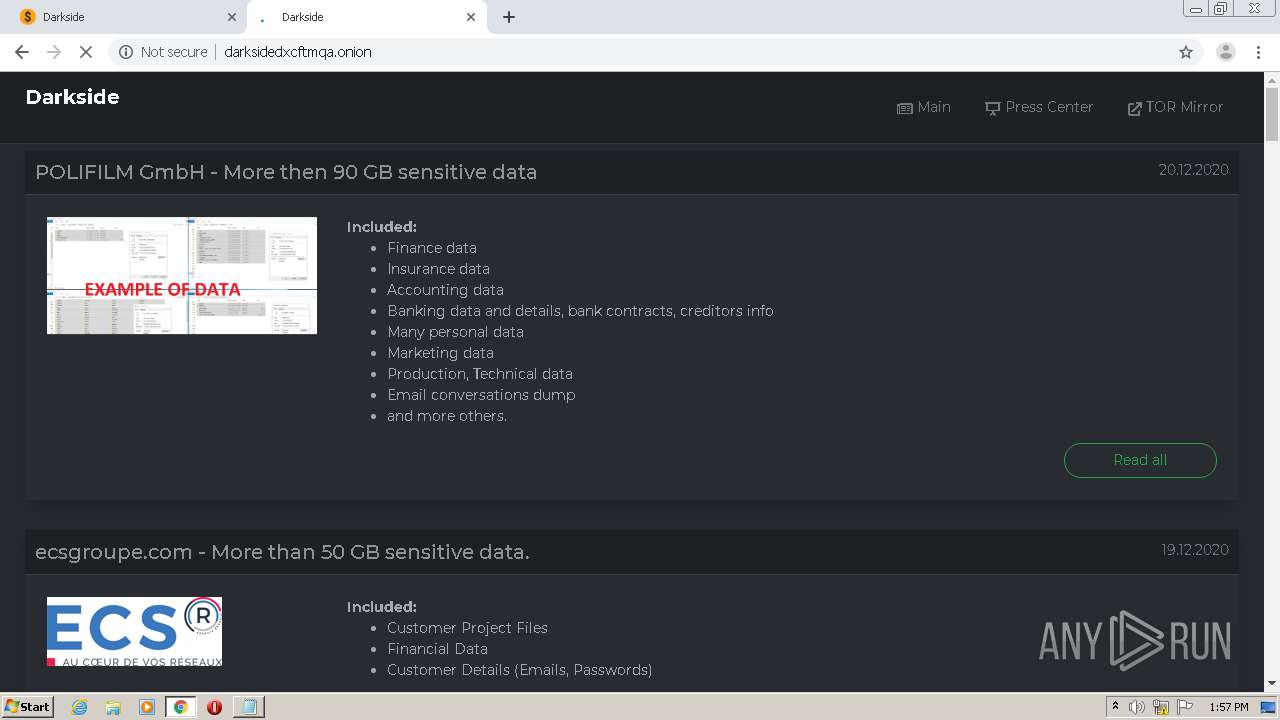The height and width of the screenshot is (720, 1280).
Task: Select Chrome in the taskbar
Action: click(x=181, y=707)
